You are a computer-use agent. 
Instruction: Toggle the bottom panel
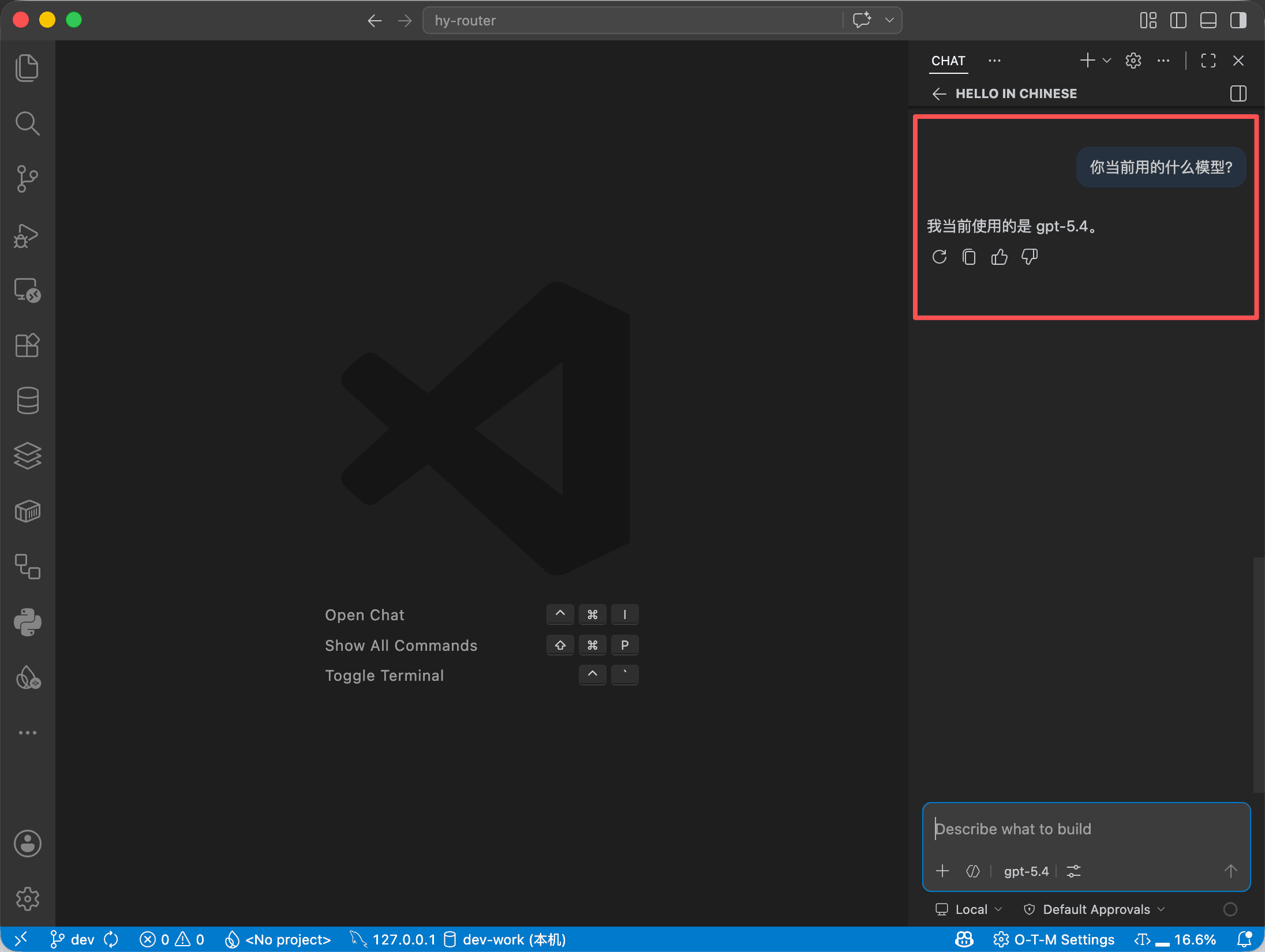click(1208, 20)
